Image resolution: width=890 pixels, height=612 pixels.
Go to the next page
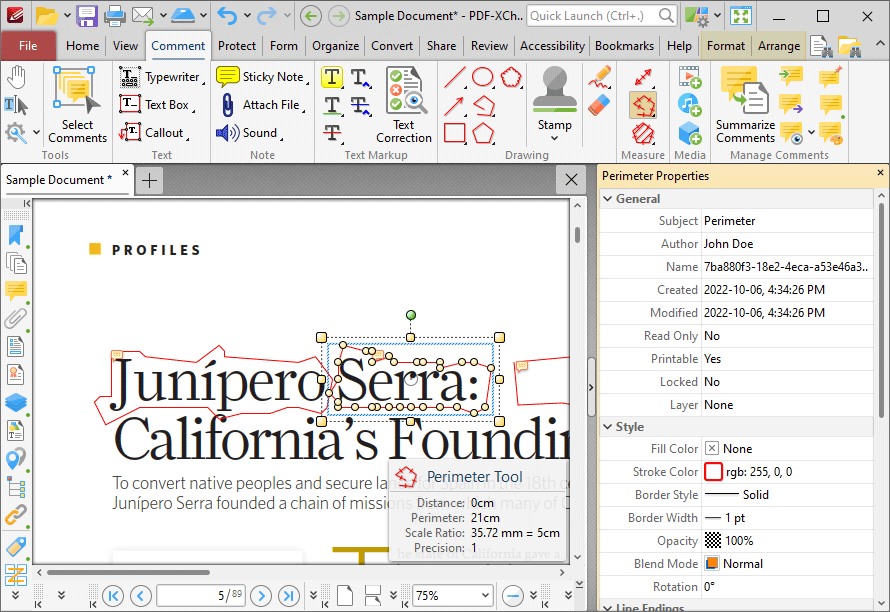(x=261, y=596)
